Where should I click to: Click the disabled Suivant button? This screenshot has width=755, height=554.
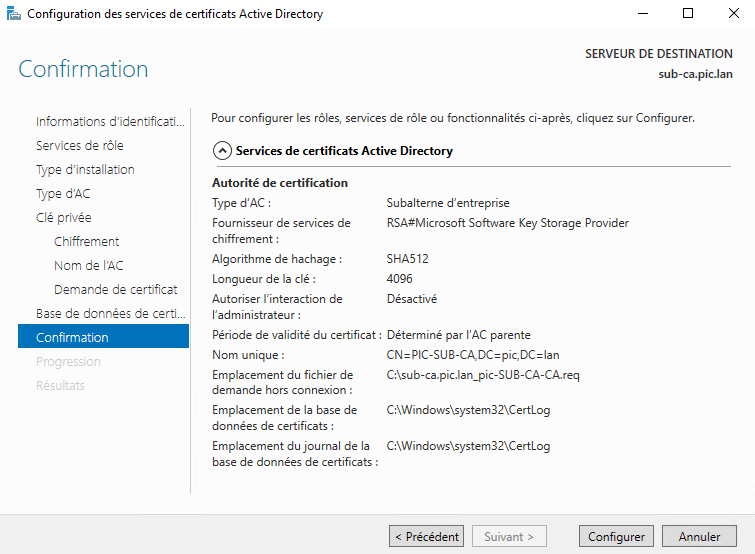coord(509,536)
